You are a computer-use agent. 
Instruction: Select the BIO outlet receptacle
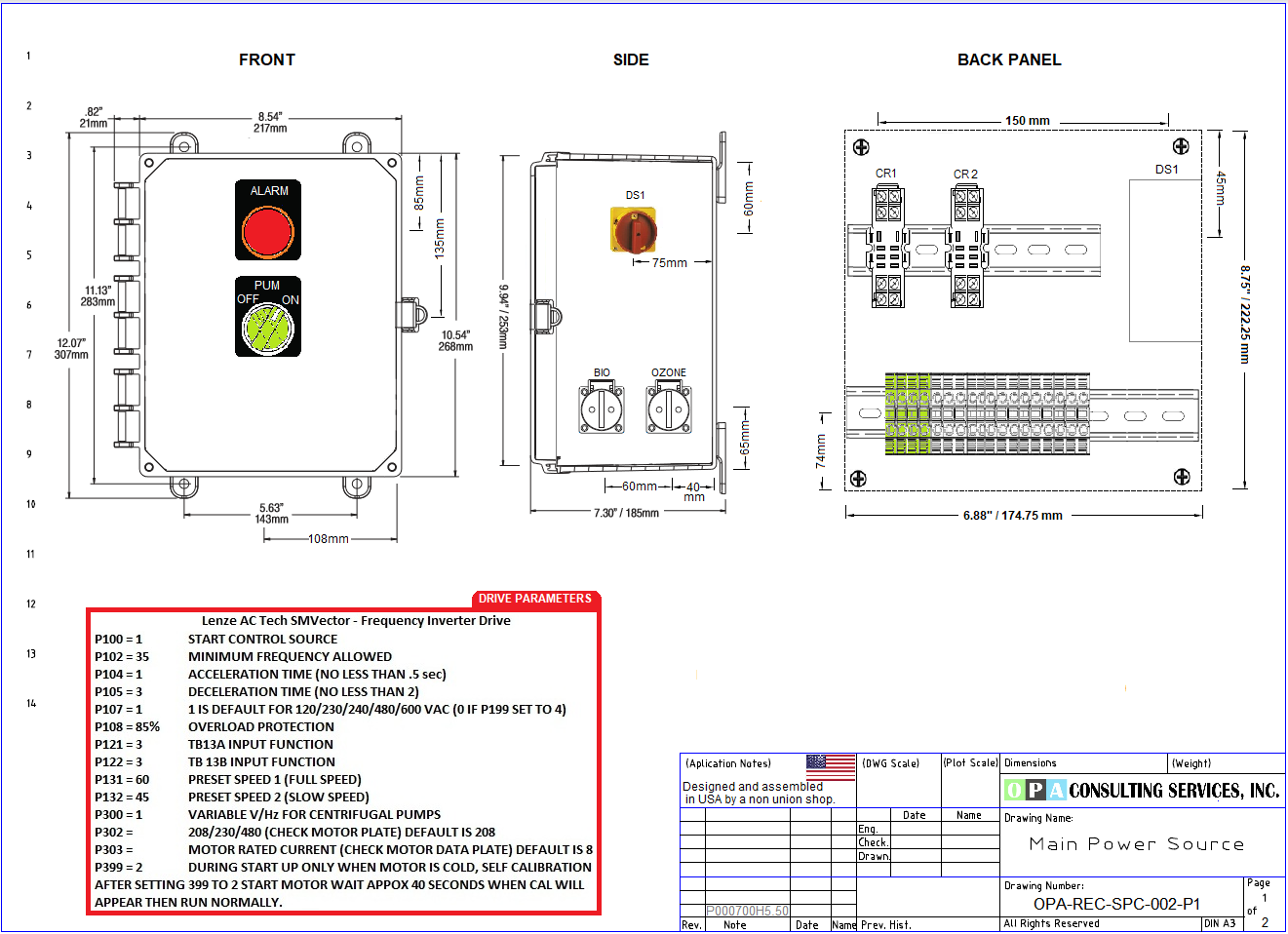click(x=602, y=409)
